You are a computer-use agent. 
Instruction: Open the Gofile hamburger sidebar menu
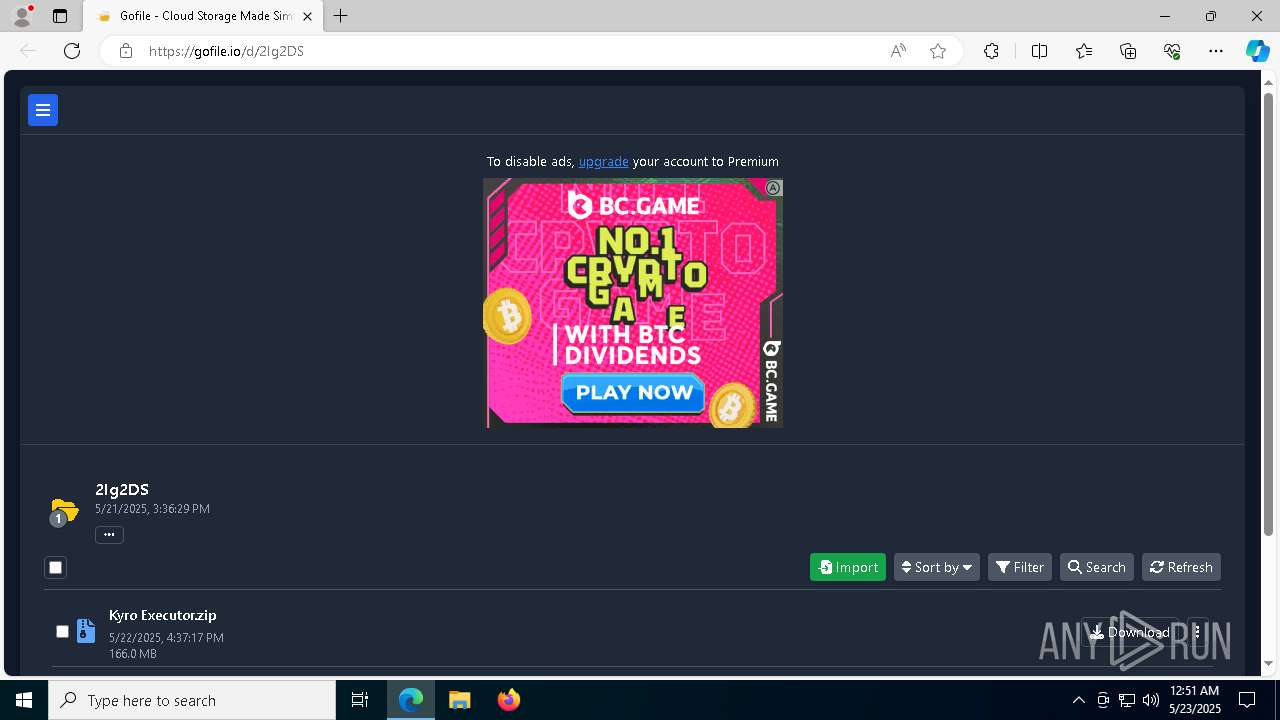[43, 110]
